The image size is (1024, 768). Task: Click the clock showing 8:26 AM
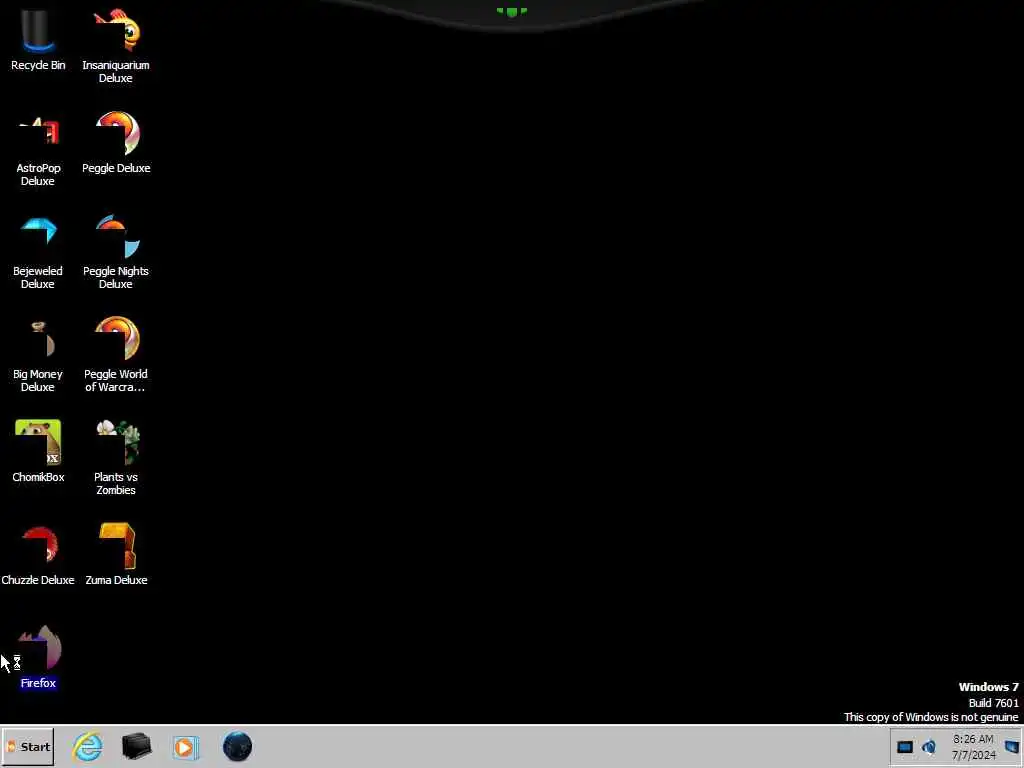[x=973, y=747]
